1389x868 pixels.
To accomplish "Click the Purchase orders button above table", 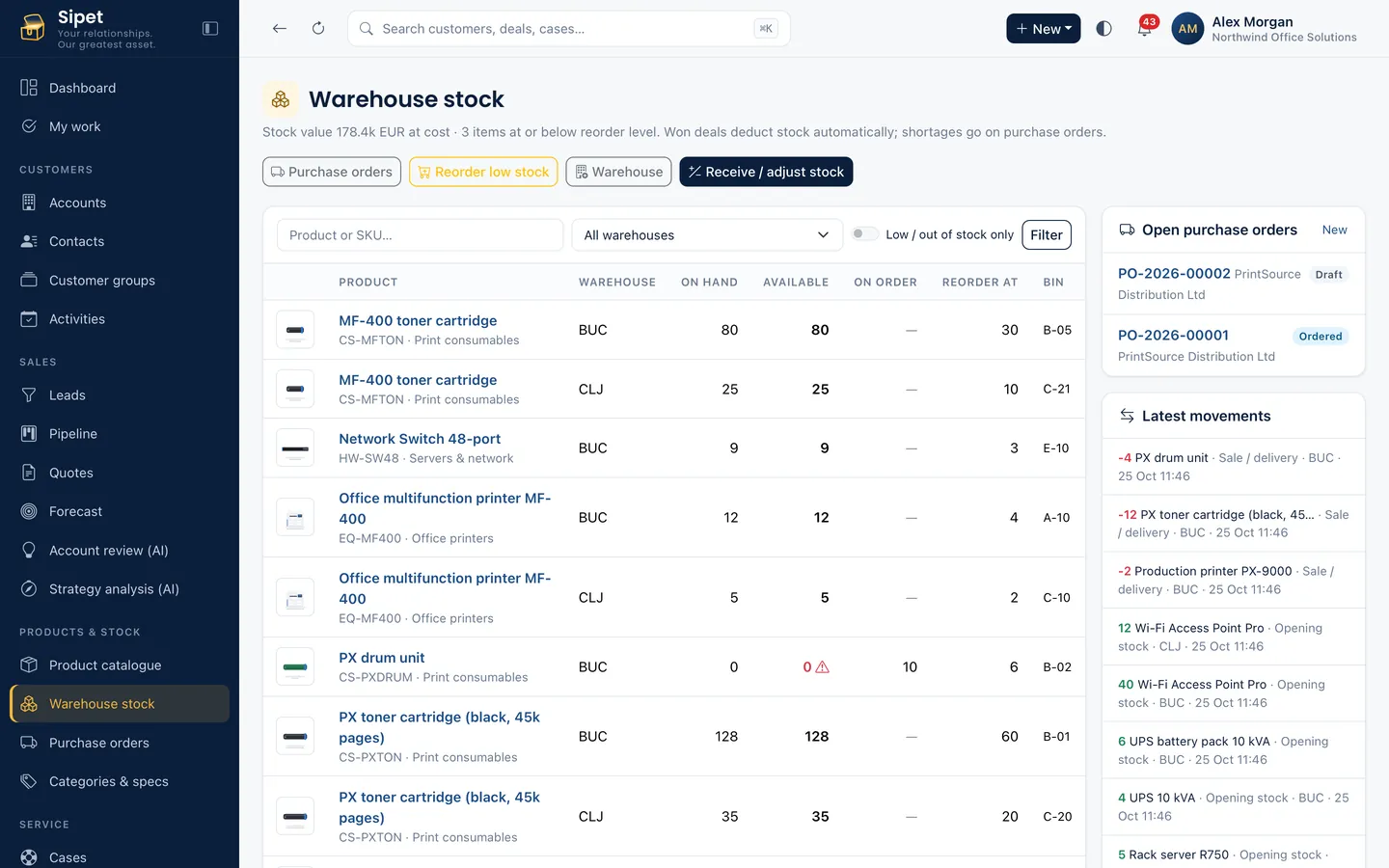I will pos(332,172).
